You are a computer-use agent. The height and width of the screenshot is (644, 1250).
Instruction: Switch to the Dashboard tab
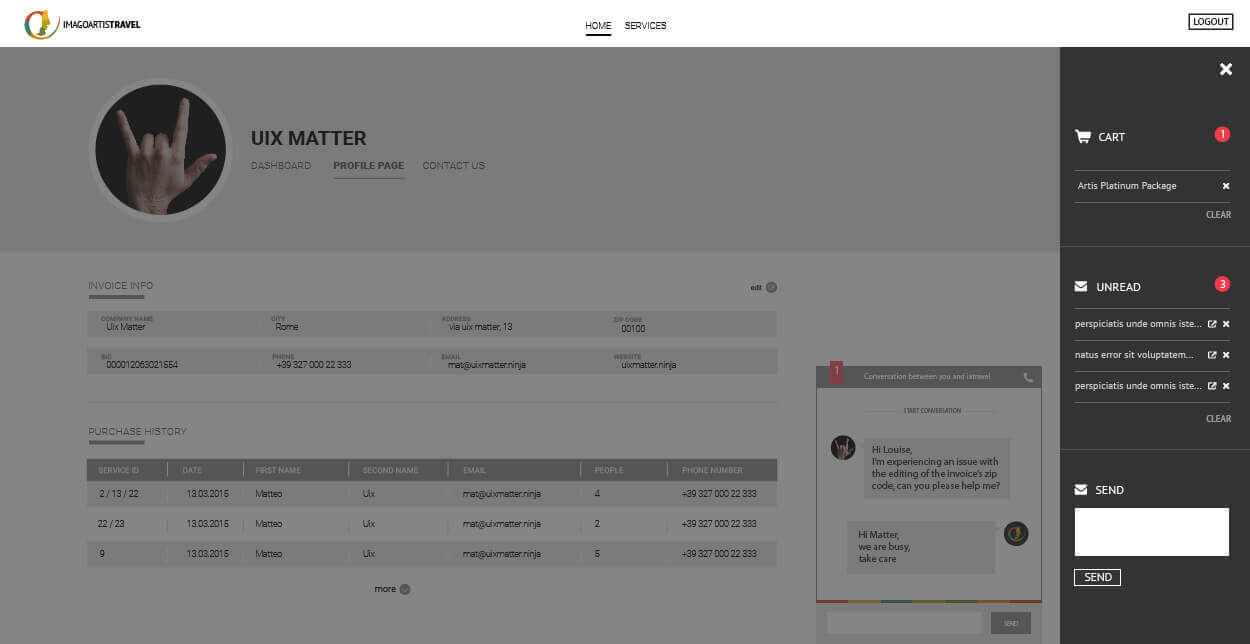[x=281, y=166]
